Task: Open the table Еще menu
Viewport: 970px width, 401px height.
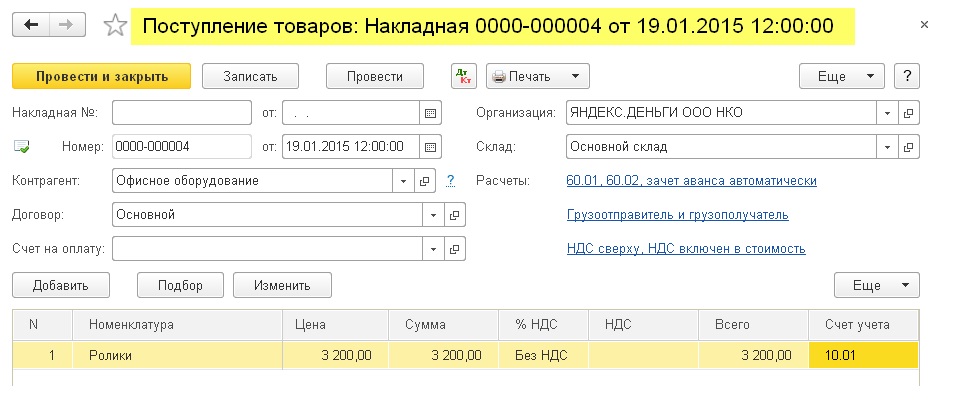Action: (877, 285)
